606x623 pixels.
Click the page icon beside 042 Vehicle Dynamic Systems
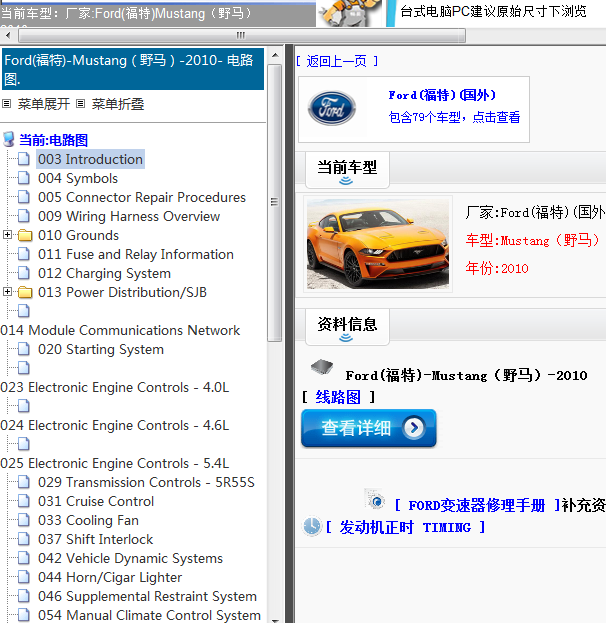[24, 558]
